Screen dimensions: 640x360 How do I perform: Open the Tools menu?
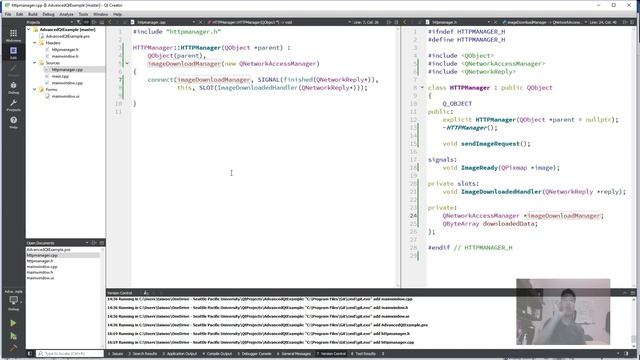pyautogui.click(x=83, y=14)
